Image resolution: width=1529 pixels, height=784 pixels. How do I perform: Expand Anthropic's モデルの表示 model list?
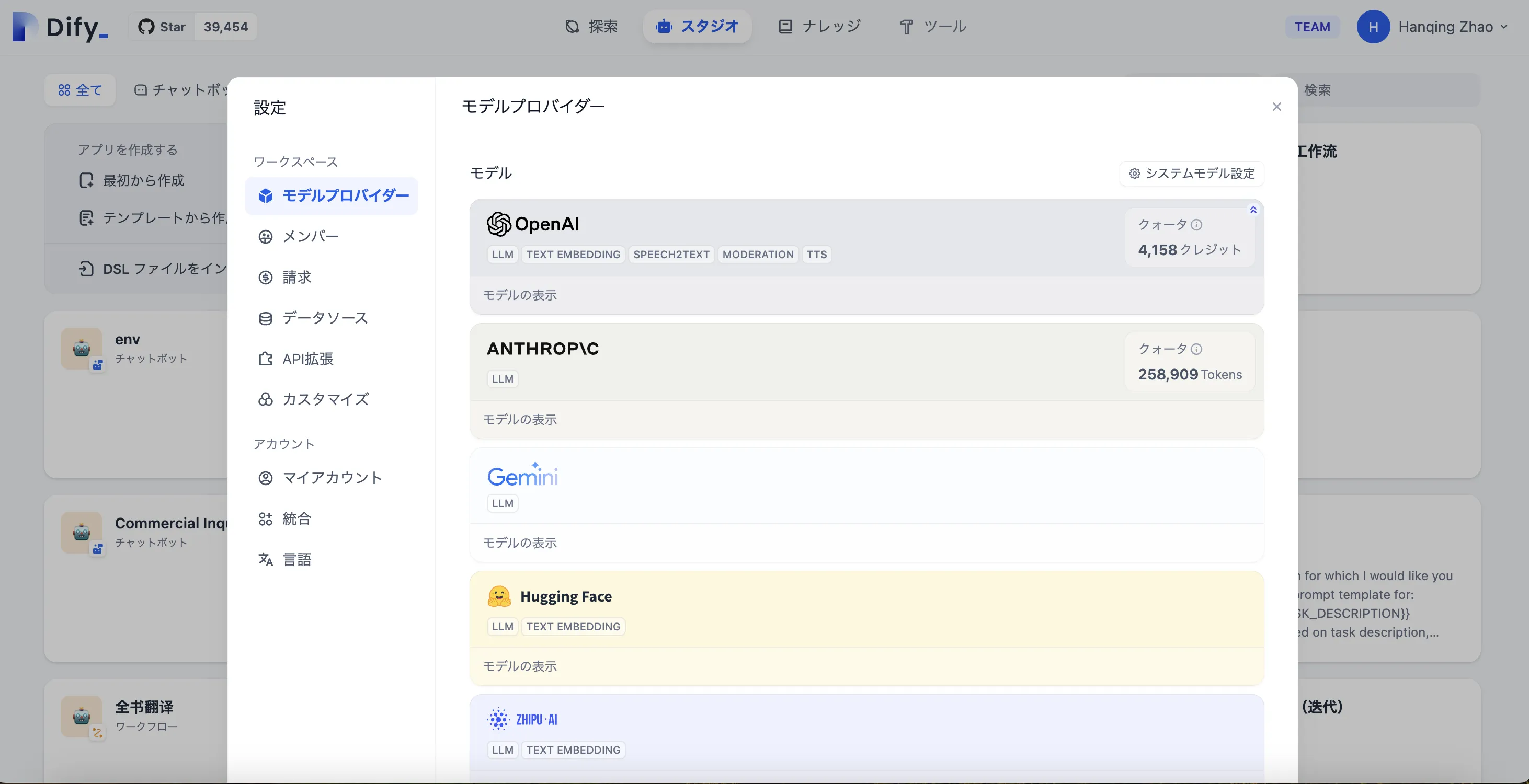pos(519,420)
